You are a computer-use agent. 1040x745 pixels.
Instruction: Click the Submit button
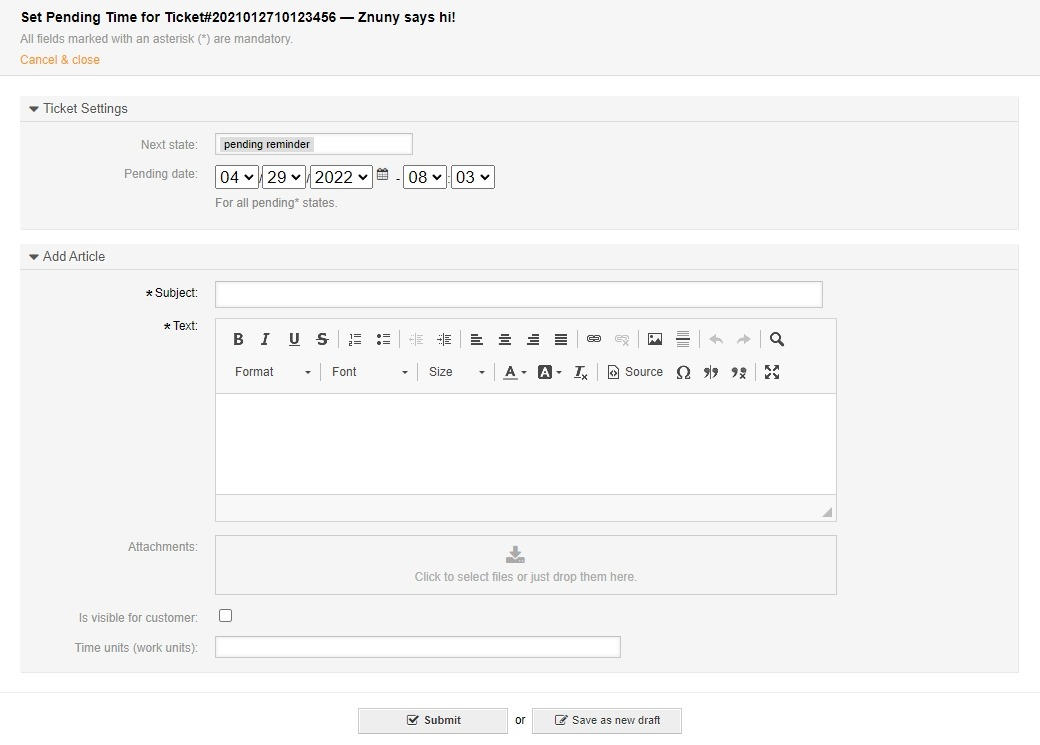click(x=433, y=720)
